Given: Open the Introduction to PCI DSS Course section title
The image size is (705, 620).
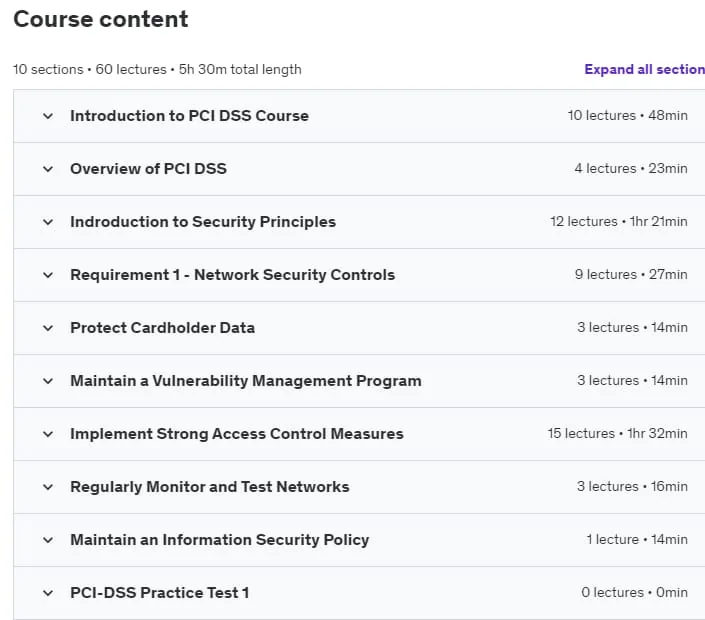Looking at the screenshot, I should (x=189, y=116).
